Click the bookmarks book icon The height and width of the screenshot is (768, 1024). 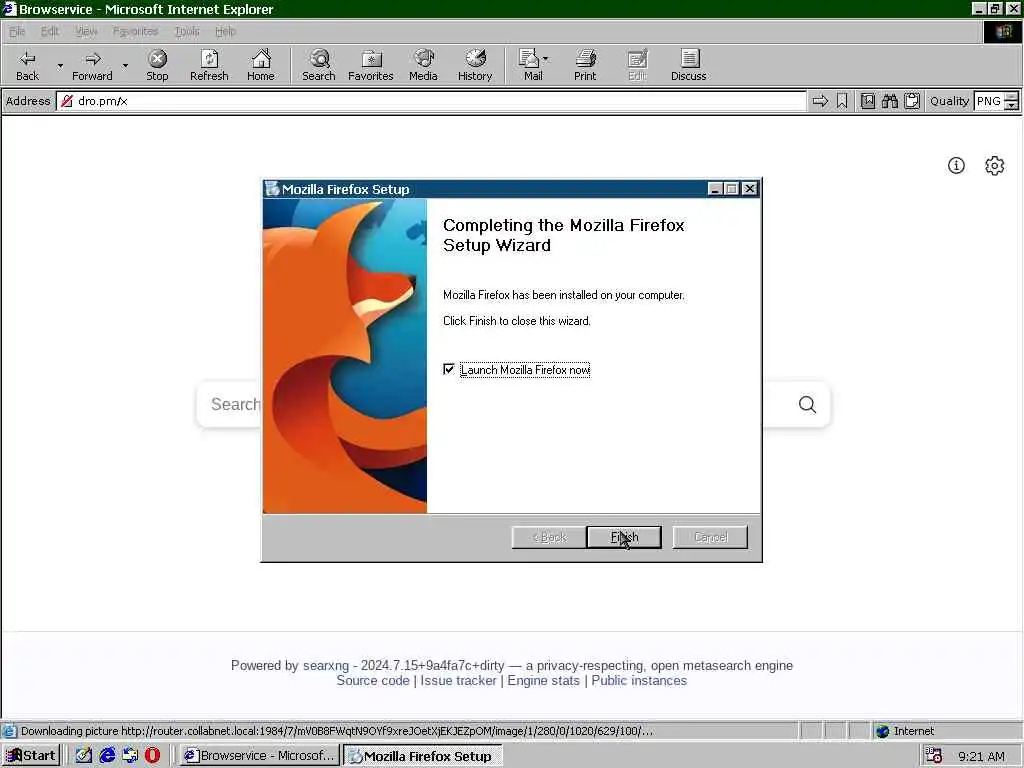pos(868,101)
